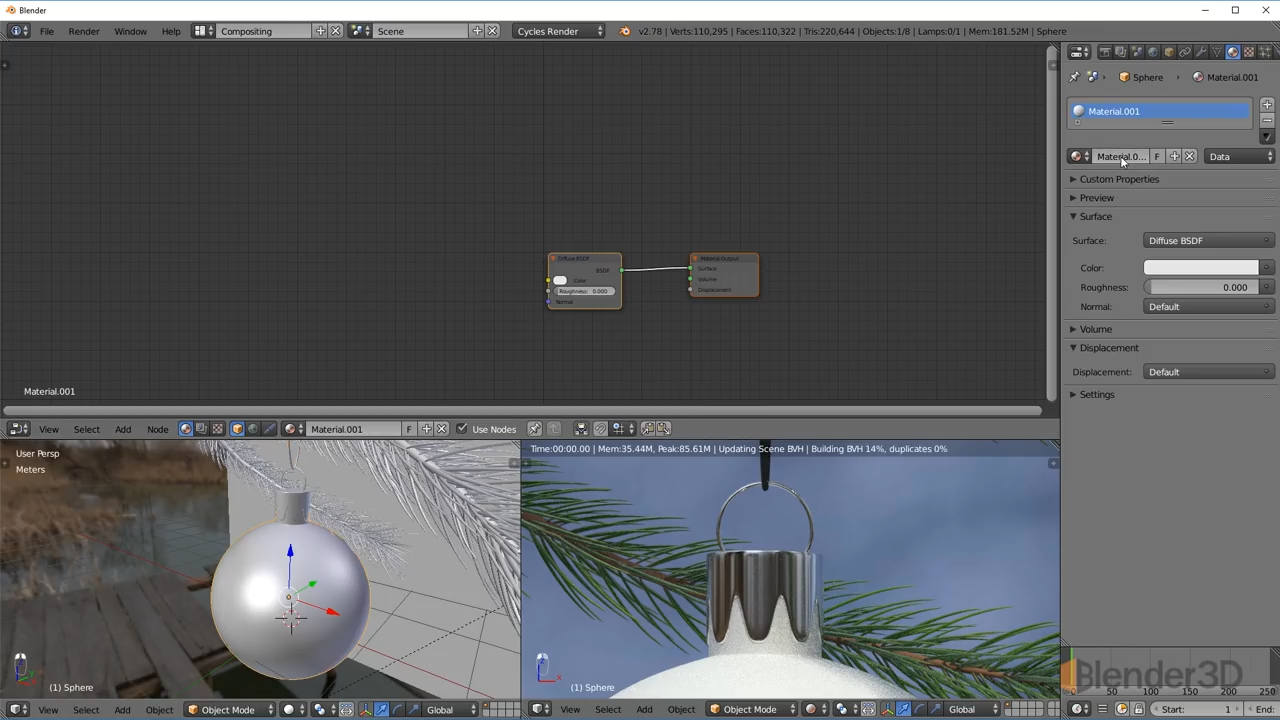Toggle the pin icon in properties breadcrumb
The width and height of the screenshot is (1280, 720).
pos(1074,77)
